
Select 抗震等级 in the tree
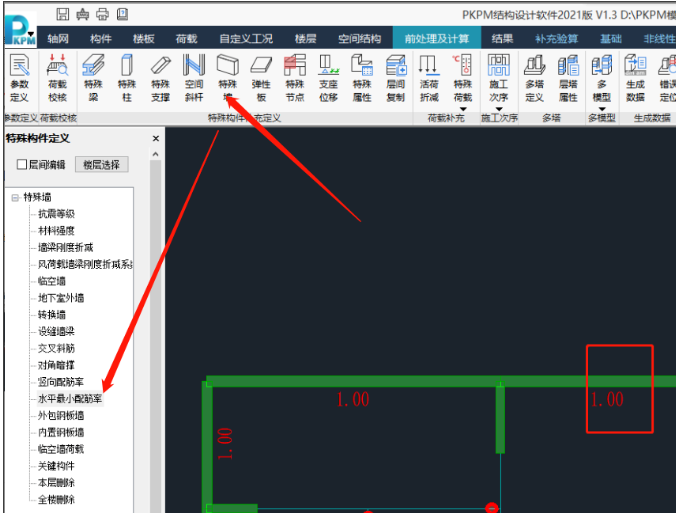point(56,214)
